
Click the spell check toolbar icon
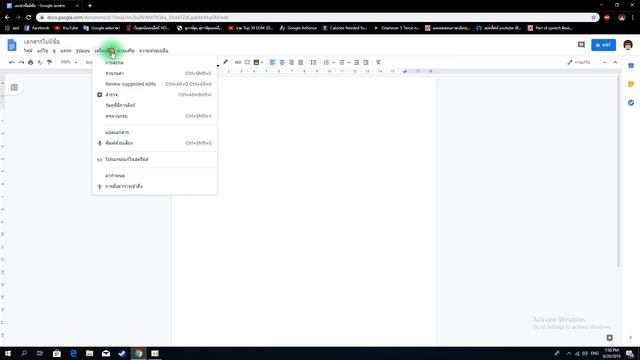(40, 62)
